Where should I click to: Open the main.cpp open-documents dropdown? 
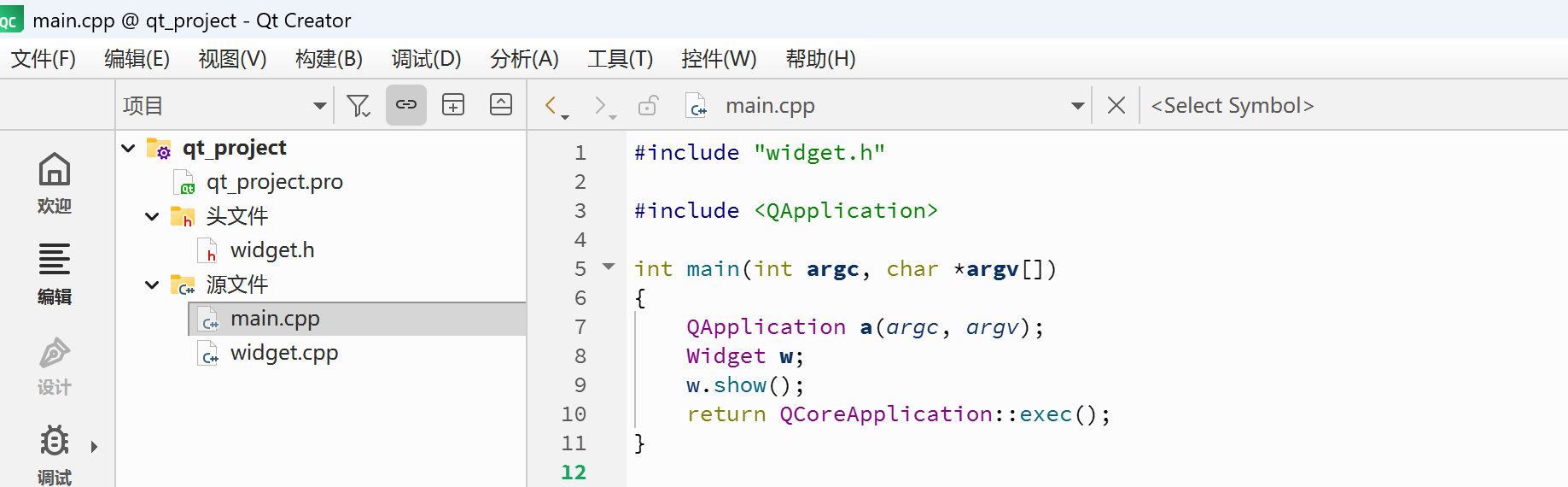coord(1077,105)
